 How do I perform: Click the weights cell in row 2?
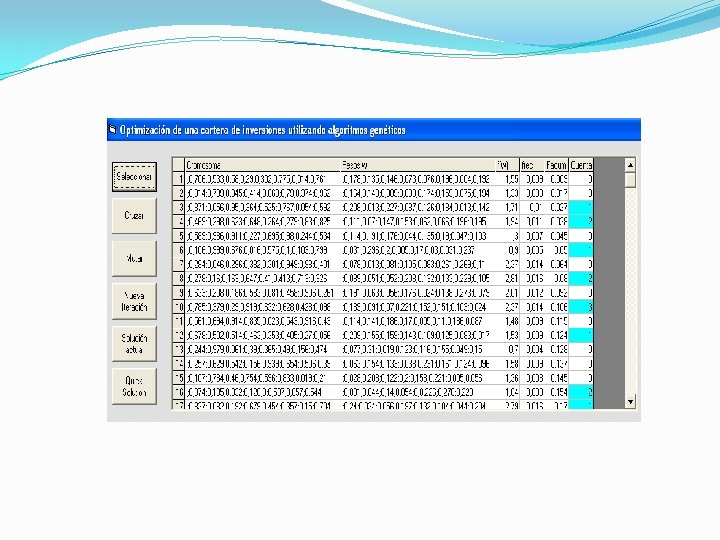418,193
